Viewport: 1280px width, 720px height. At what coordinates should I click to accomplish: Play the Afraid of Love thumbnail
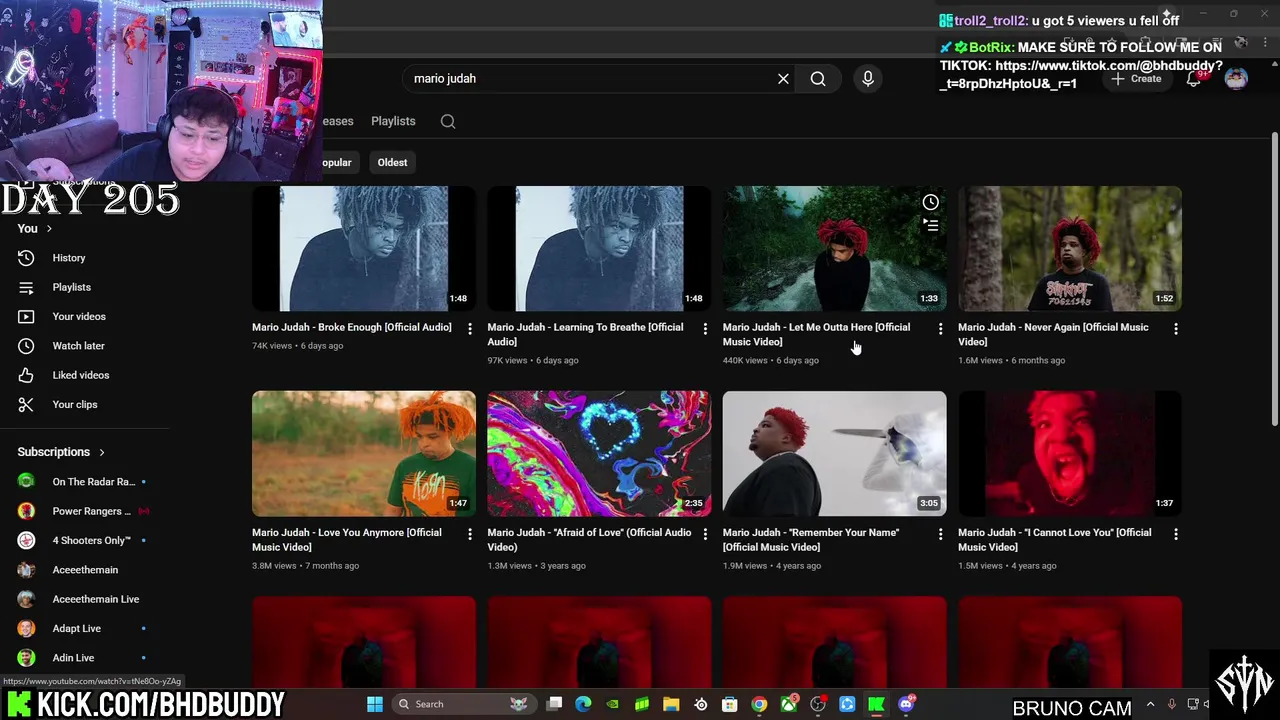[x=599, y=453]
